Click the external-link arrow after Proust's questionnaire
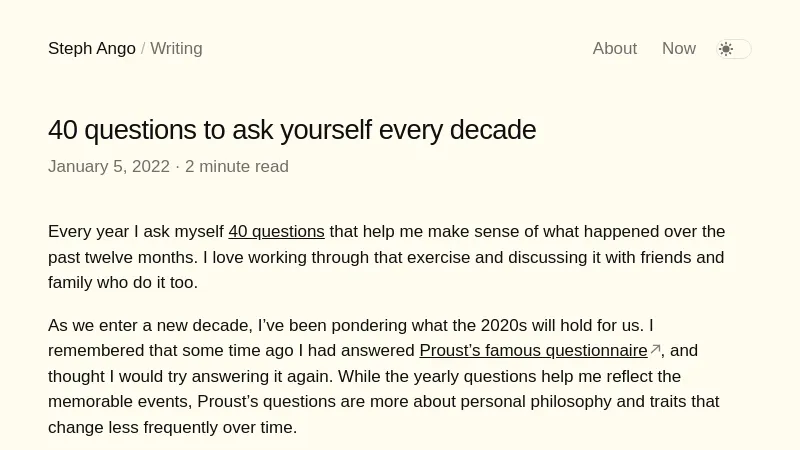Screen dimensions: 800x450 (655, 350)
